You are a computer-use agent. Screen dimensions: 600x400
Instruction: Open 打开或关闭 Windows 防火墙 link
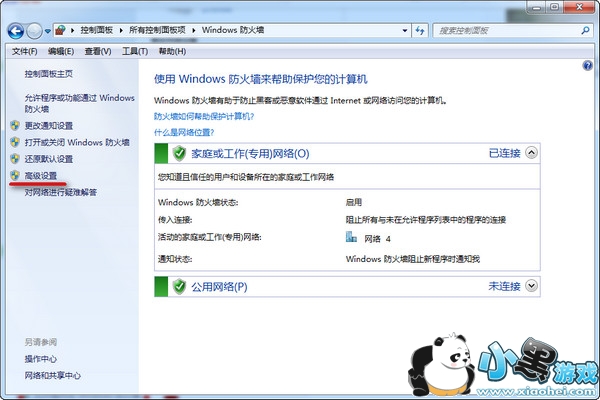point(77,142)
